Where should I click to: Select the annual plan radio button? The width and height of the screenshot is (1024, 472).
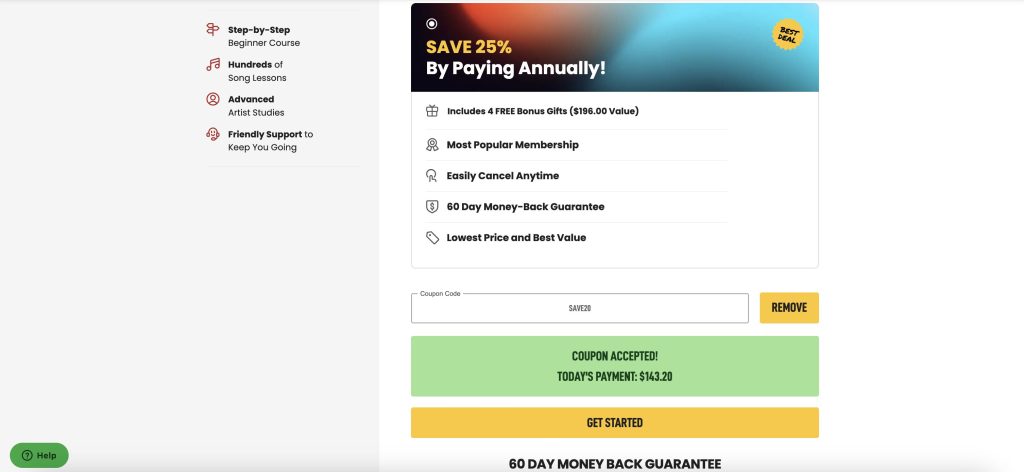pyautogui.click(x=432, y=24)
